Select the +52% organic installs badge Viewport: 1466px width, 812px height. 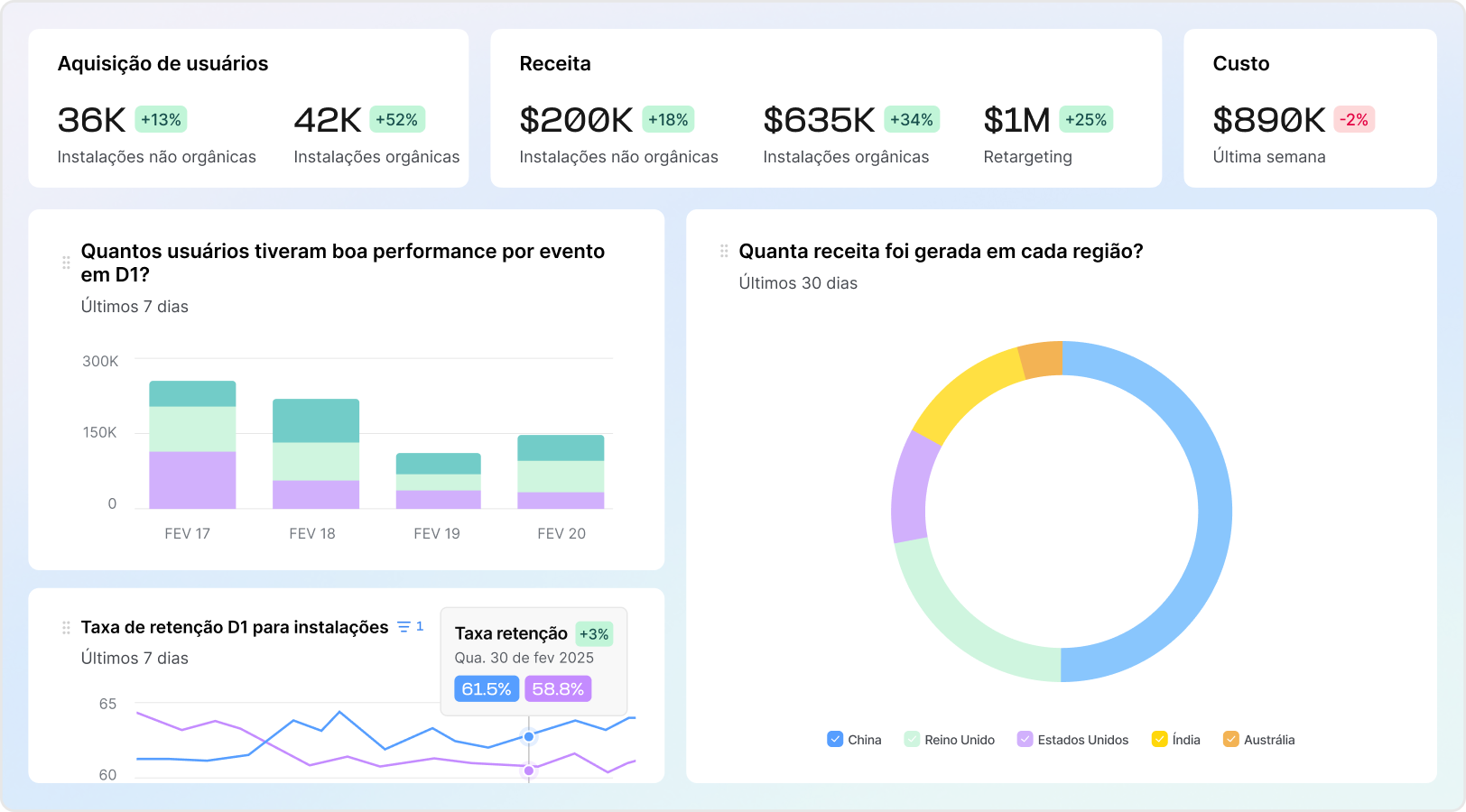(x=397, y=119)
